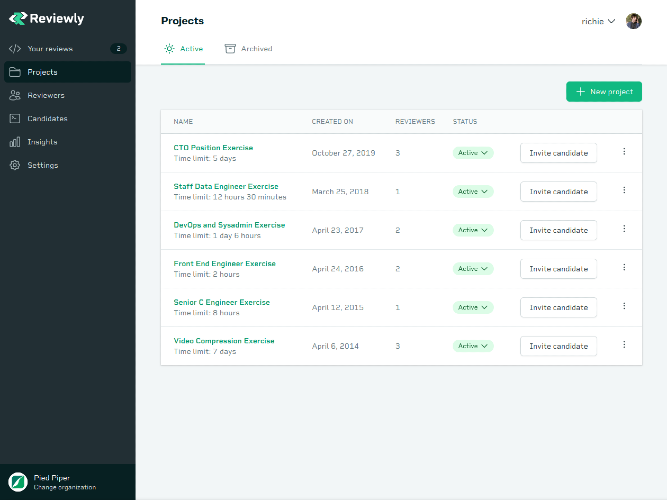Invite candidate to Video Compression Exercise
667x500 pixels.
pos(558,346)
